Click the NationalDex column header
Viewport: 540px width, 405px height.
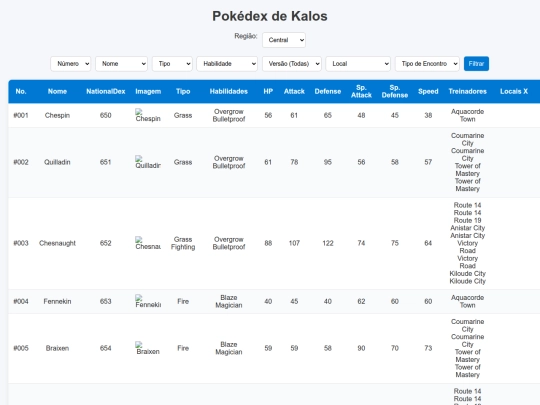(x=106, y=91)
